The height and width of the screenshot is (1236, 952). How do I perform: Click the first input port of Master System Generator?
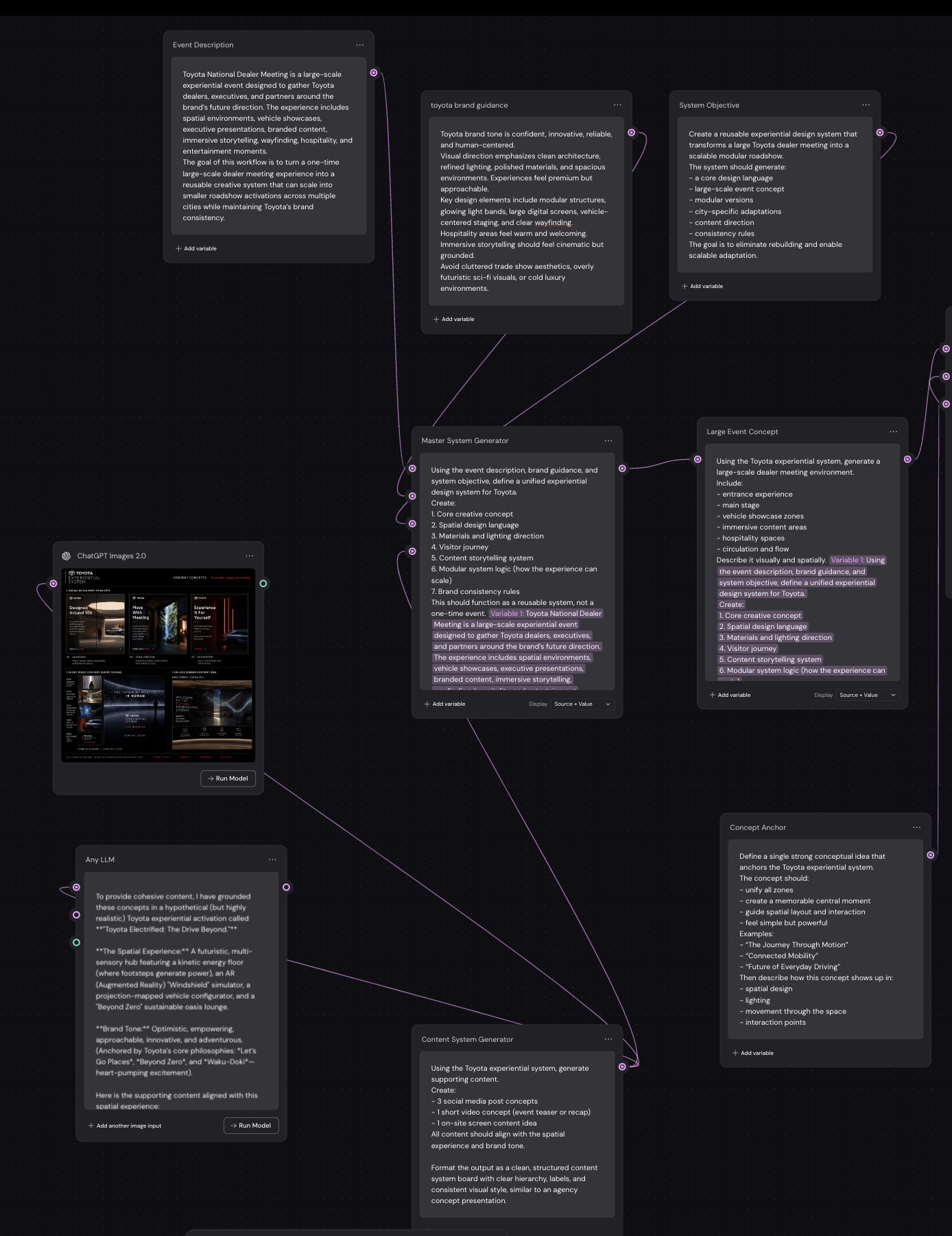coord(412,468)
